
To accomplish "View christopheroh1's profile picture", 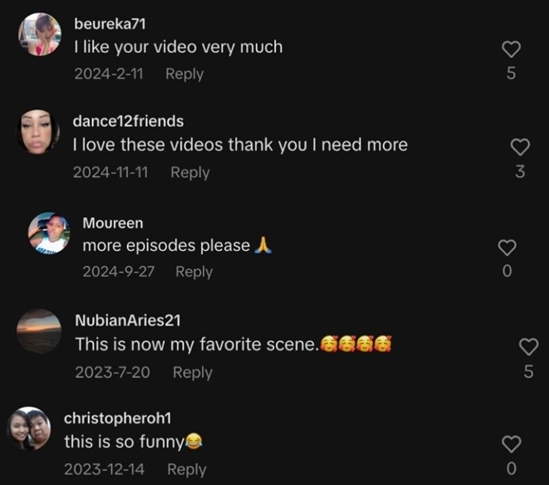I will (x=29, y=428).
